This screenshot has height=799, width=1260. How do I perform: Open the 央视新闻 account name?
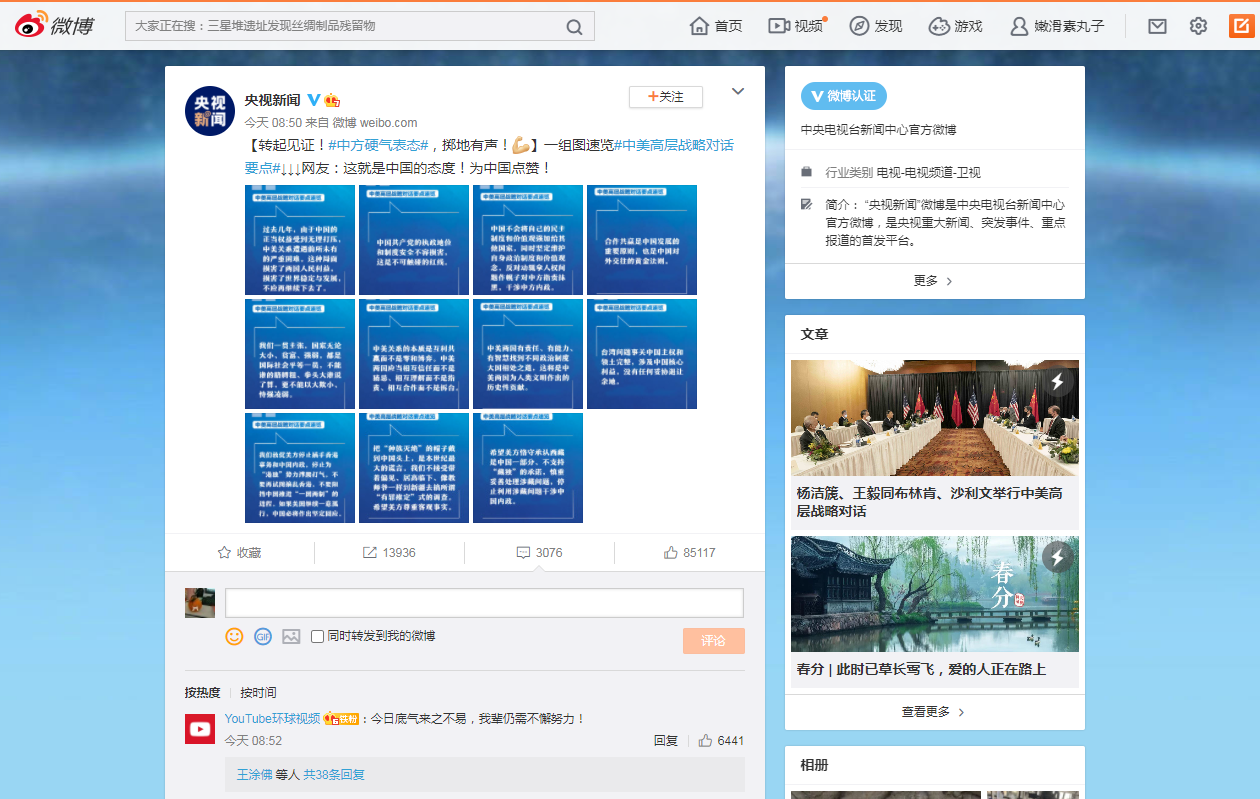point(272,100)
